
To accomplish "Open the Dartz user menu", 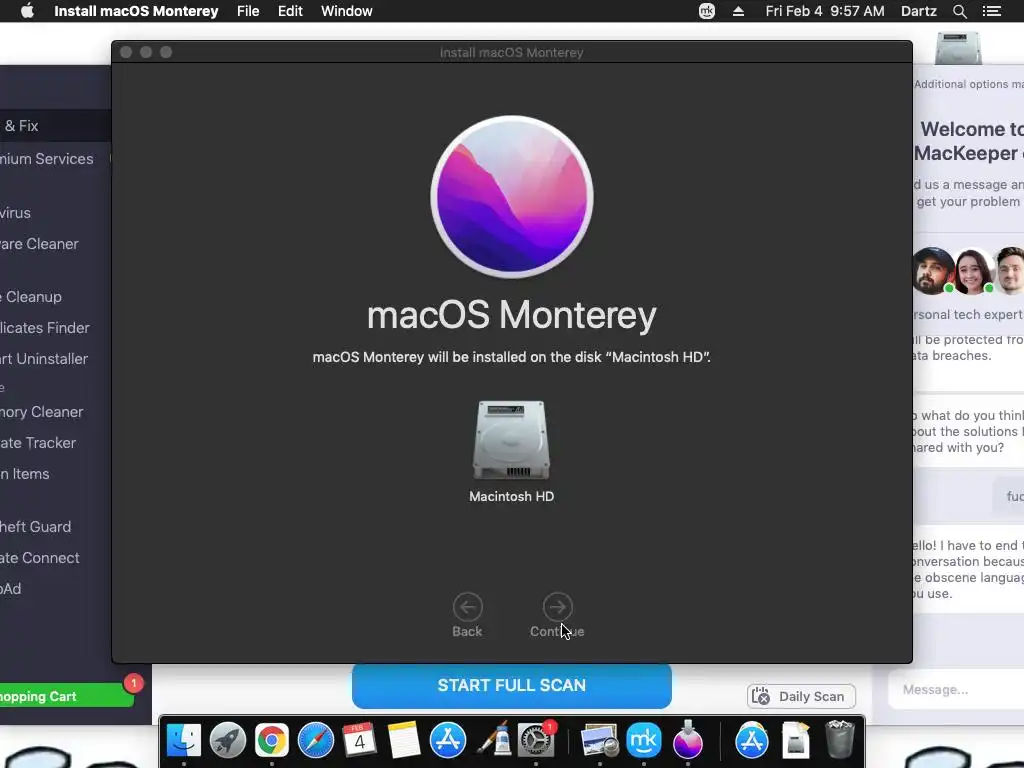I will coord(919,11).
